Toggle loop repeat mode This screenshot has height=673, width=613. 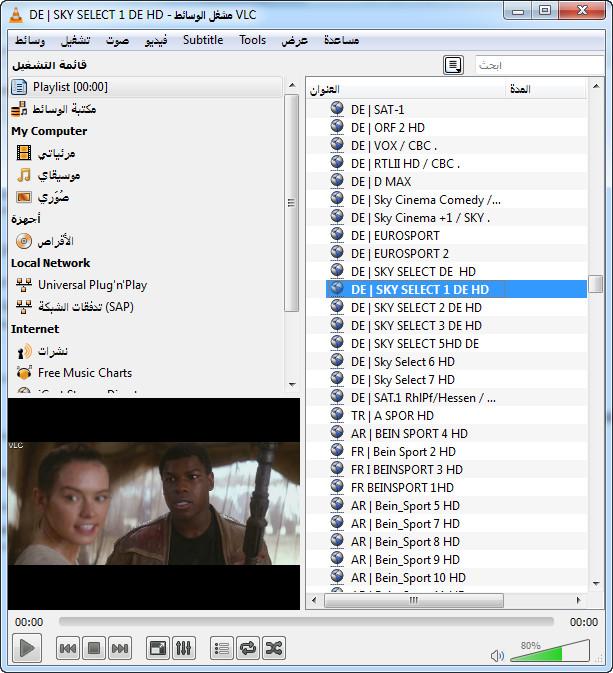248,648
